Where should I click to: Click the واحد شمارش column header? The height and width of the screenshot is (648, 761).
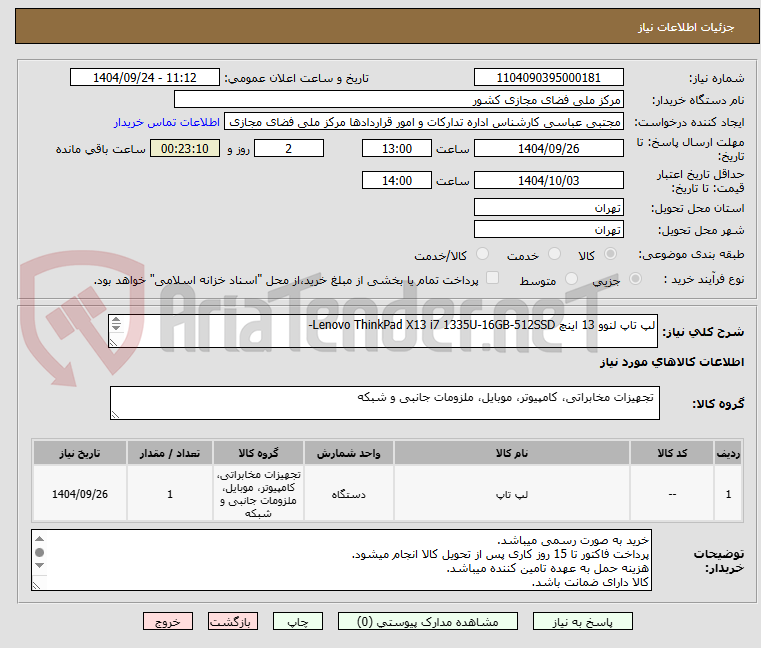[x=348, y=453]
